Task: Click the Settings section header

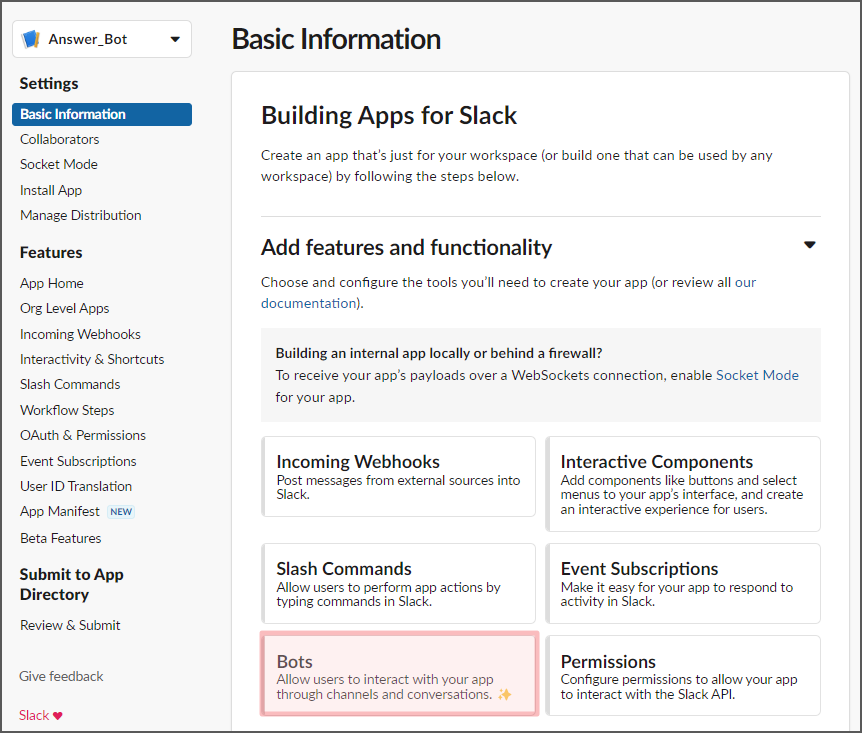Action: 49,84
